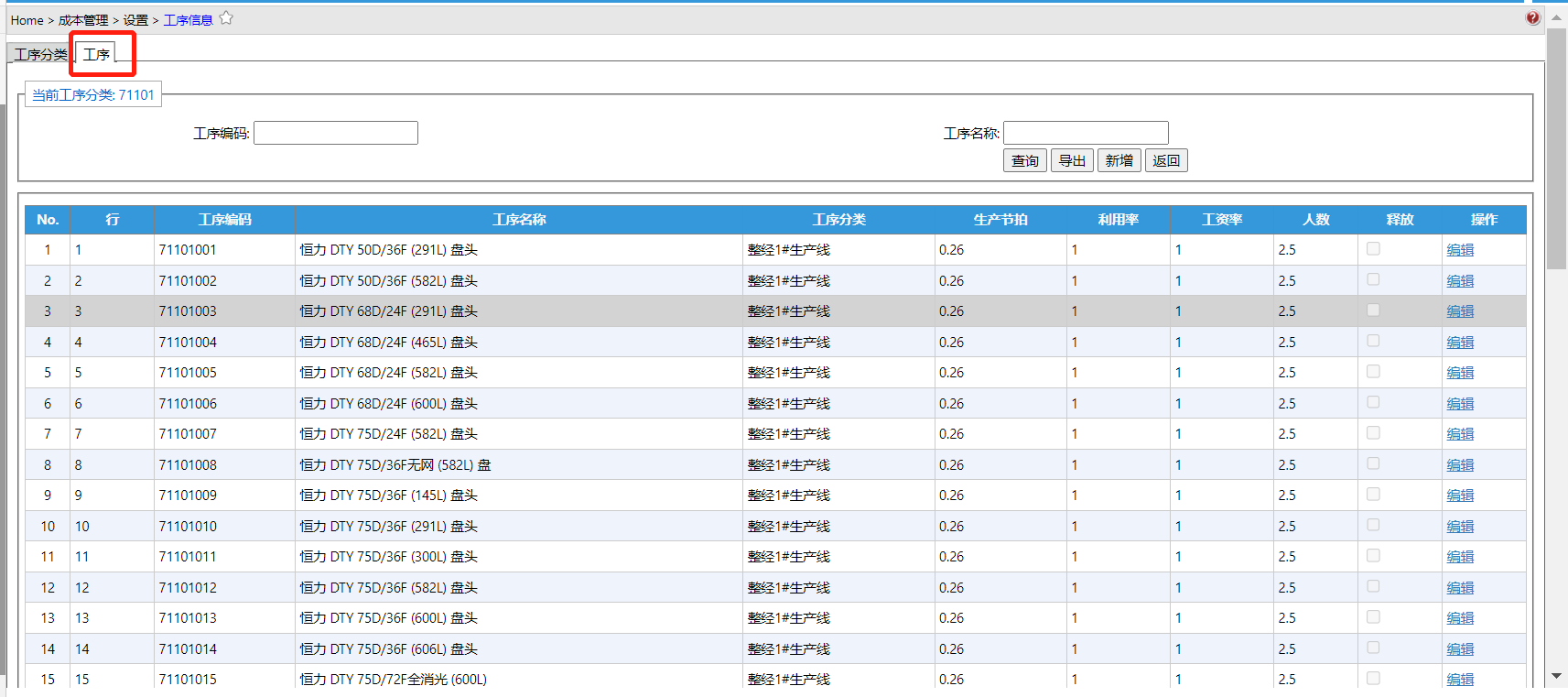Click 编辑 link for row 71101013

coord(1460,618)
